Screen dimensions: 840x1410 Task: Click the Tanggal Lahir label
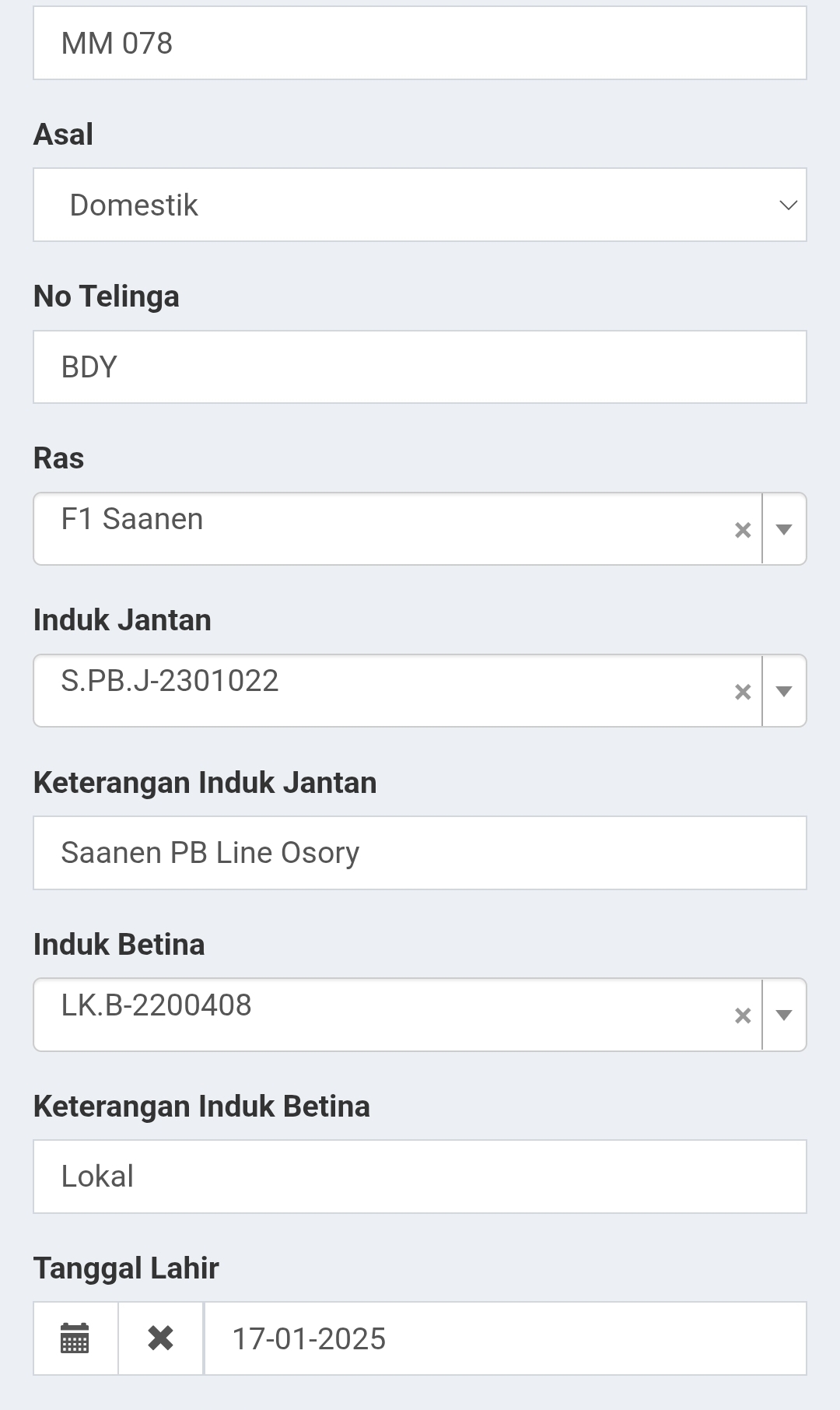pyautogui.click(x=126, y=1268)
